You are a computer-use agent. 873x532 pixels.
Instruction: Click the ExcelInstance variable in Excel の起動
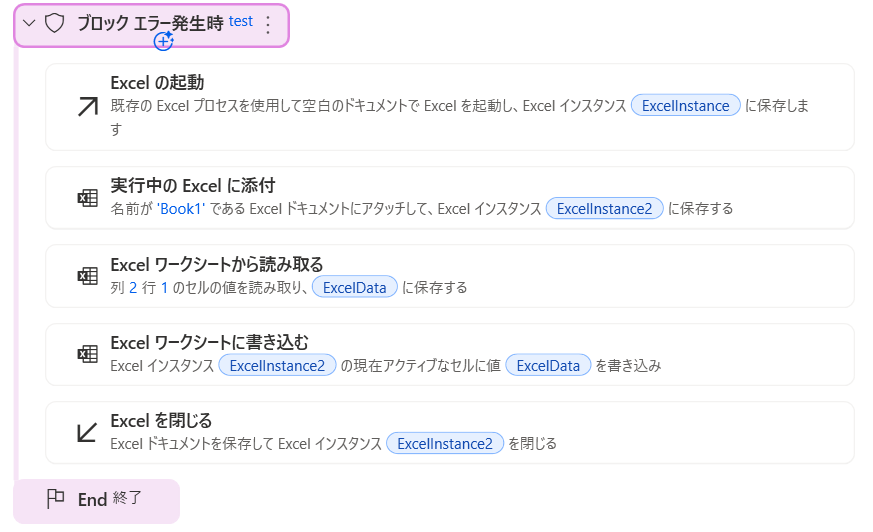[686, 105]
